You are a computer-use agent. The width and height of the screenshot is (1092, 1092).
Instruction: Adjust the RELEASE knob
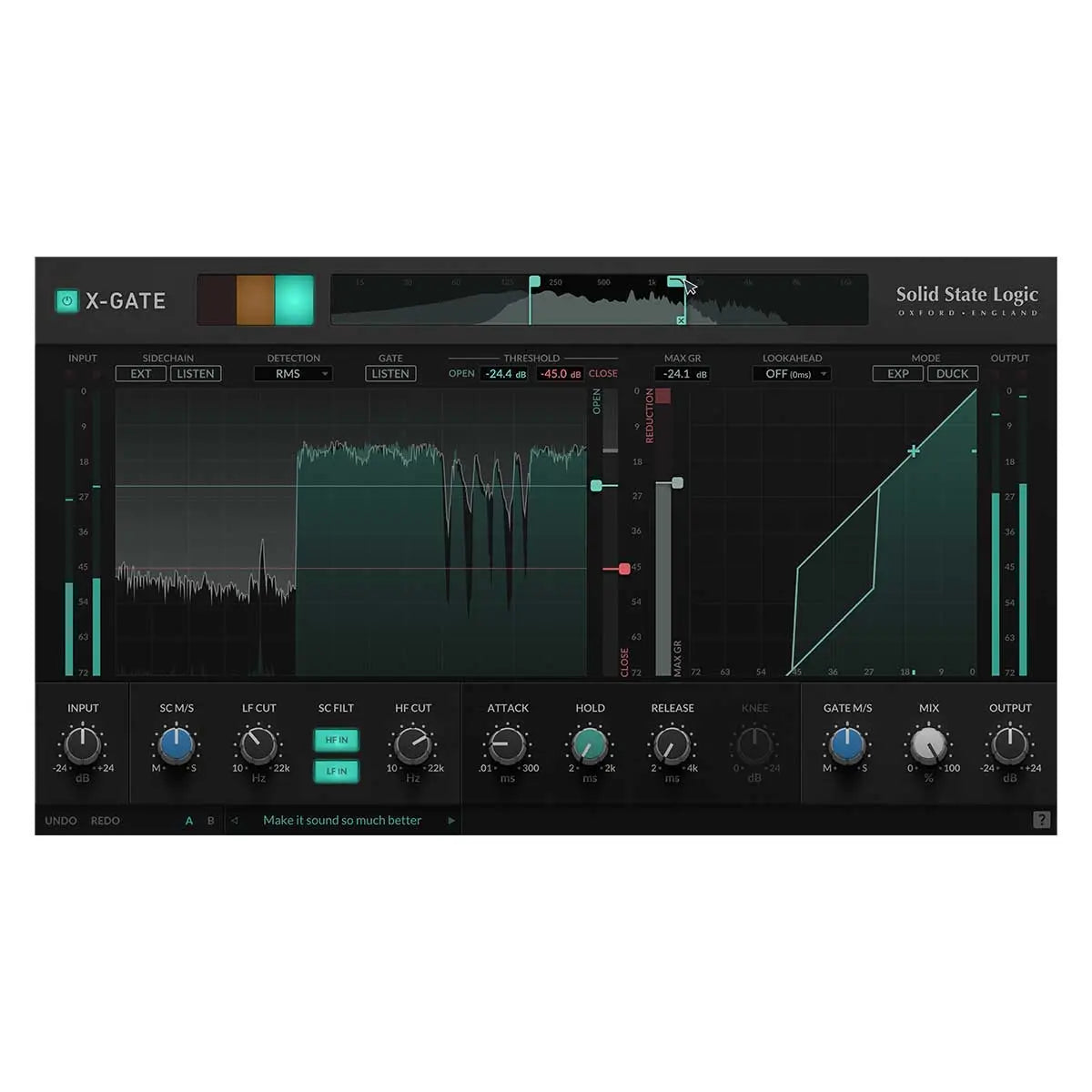pos(672,746)
